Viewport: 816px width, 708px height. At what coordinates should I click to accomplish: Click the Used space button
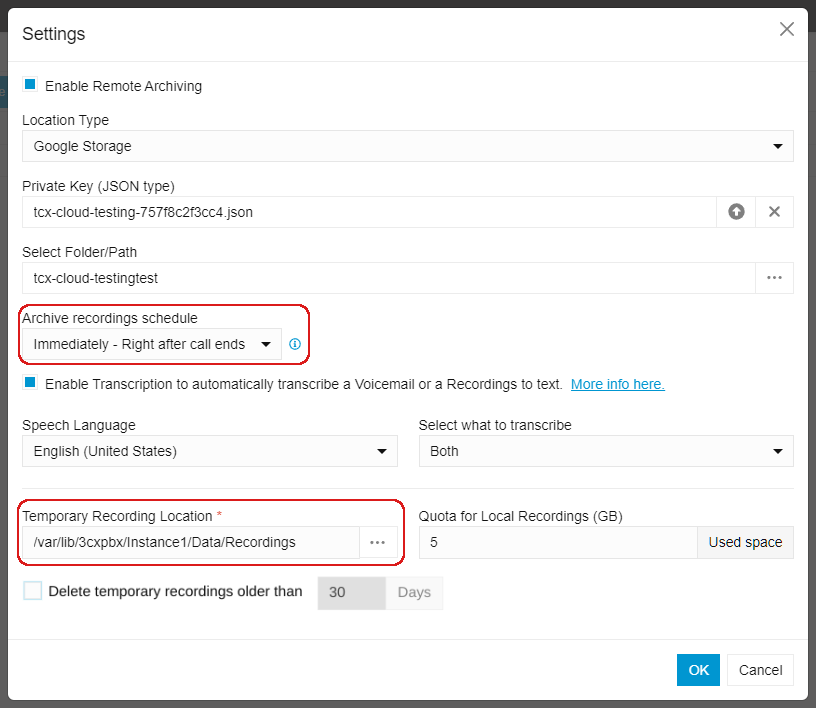click(745, 542)
